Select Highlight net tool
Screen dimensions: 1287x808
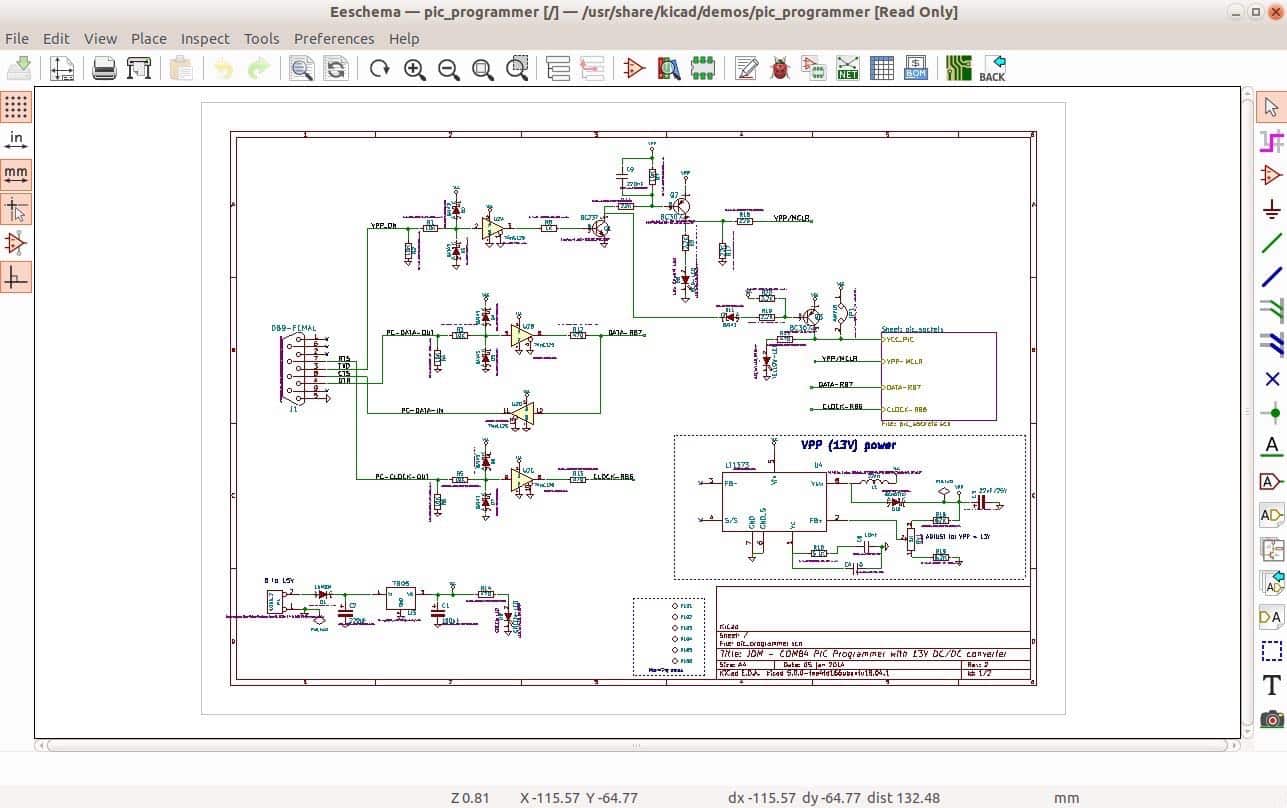[1271, 141]
